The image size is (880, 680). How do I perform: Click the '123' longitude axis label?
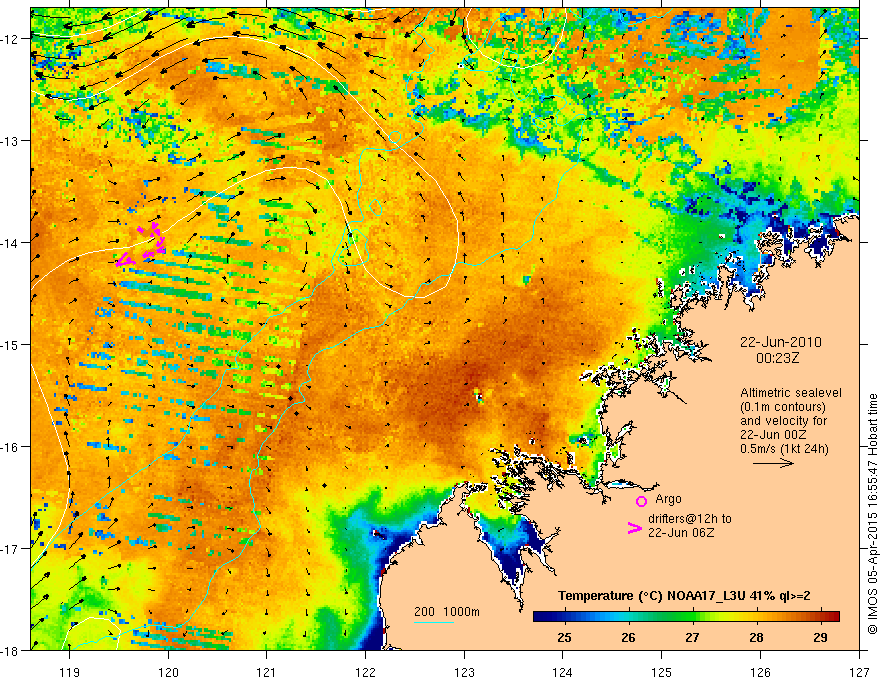point(464,672)
